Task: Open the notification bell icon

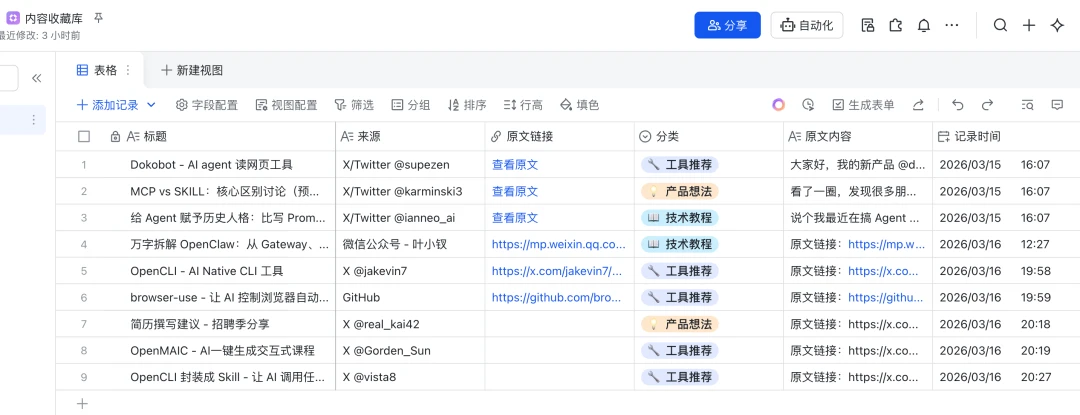Action: click(x=924, y=25)
